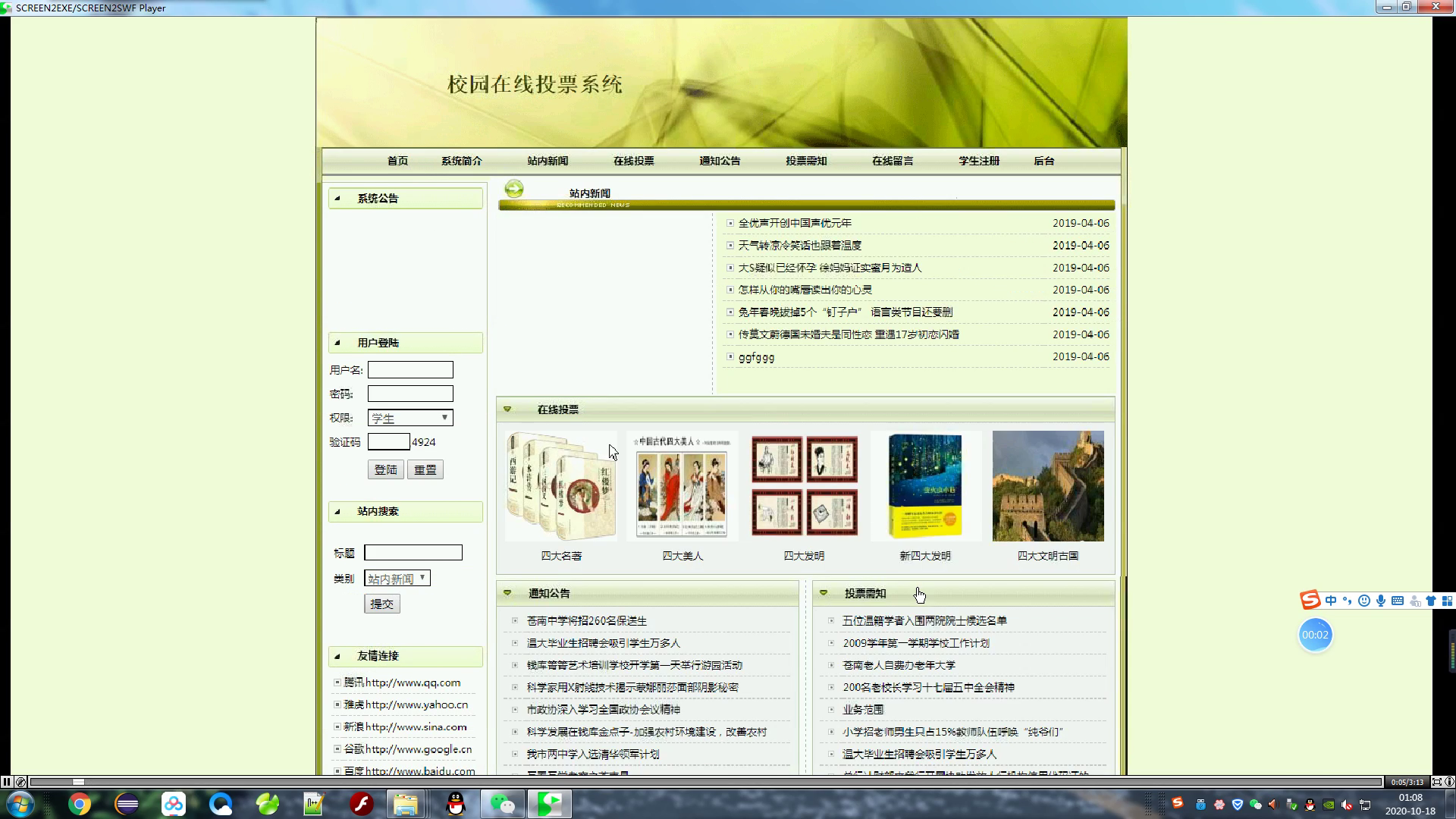
Task: Open 系统简介 navigation item
Action: tap(462, 161)
